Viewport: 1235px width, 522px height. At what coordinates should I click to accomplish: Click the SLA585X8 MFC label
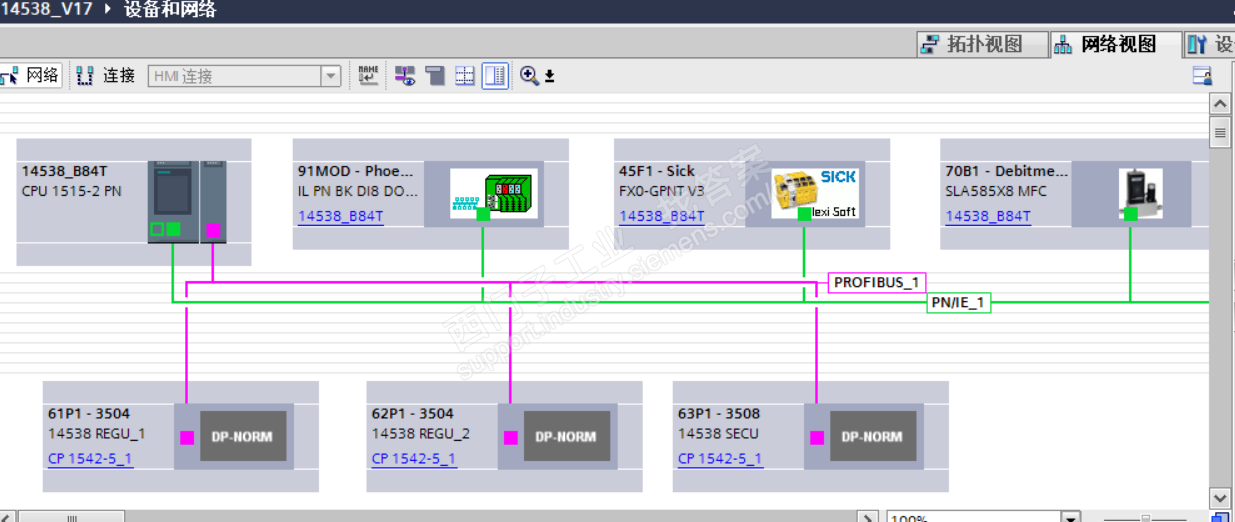(x=995, y=191)
